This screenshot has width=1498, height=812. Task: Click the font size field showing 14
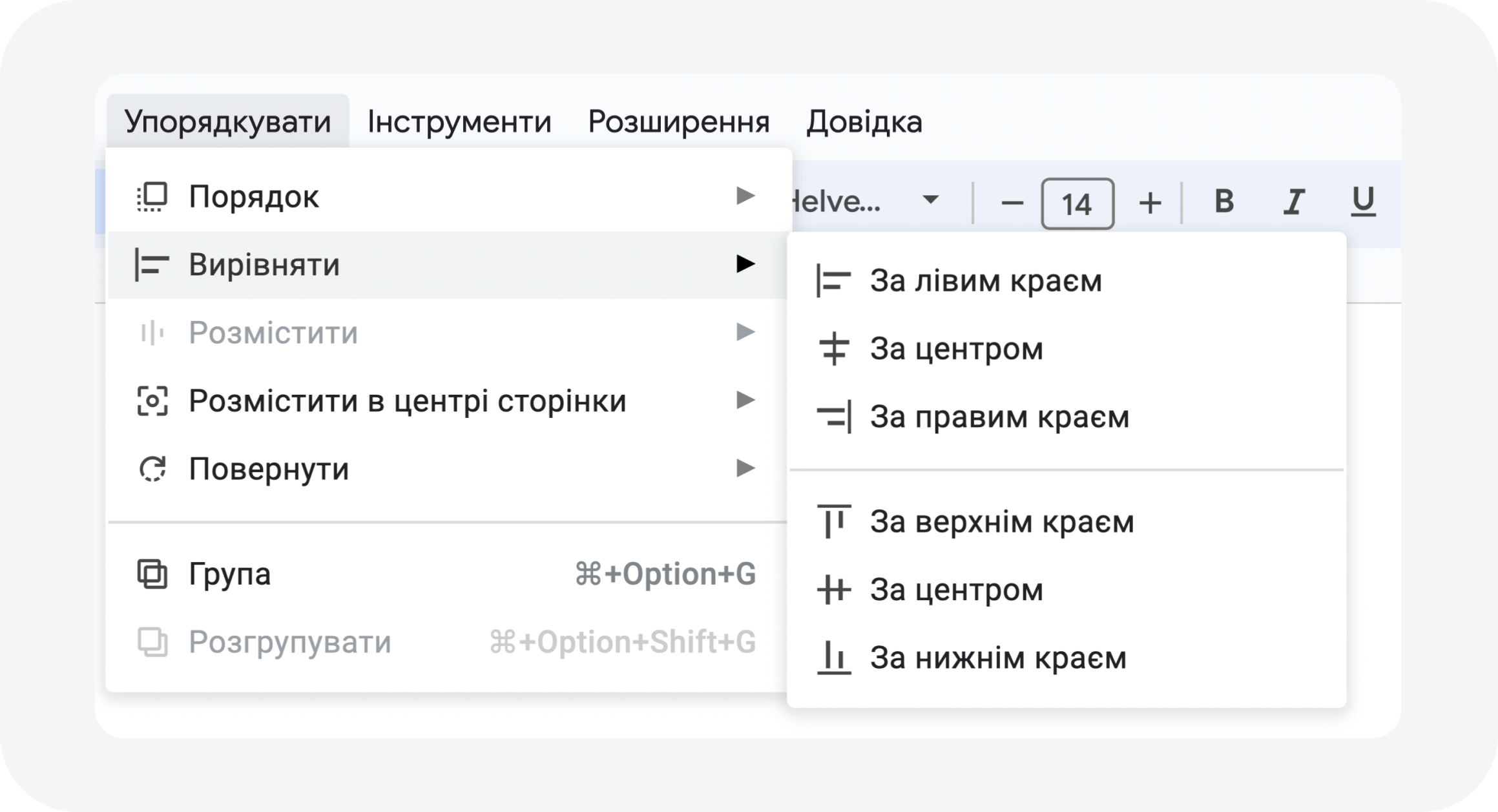pyautogui.click(x=1077, y=203)
